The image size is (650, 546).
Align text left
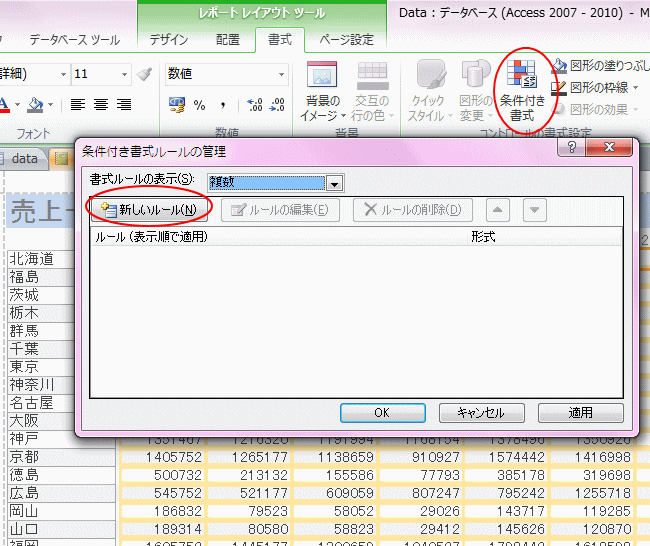click(x=78, y=104)
